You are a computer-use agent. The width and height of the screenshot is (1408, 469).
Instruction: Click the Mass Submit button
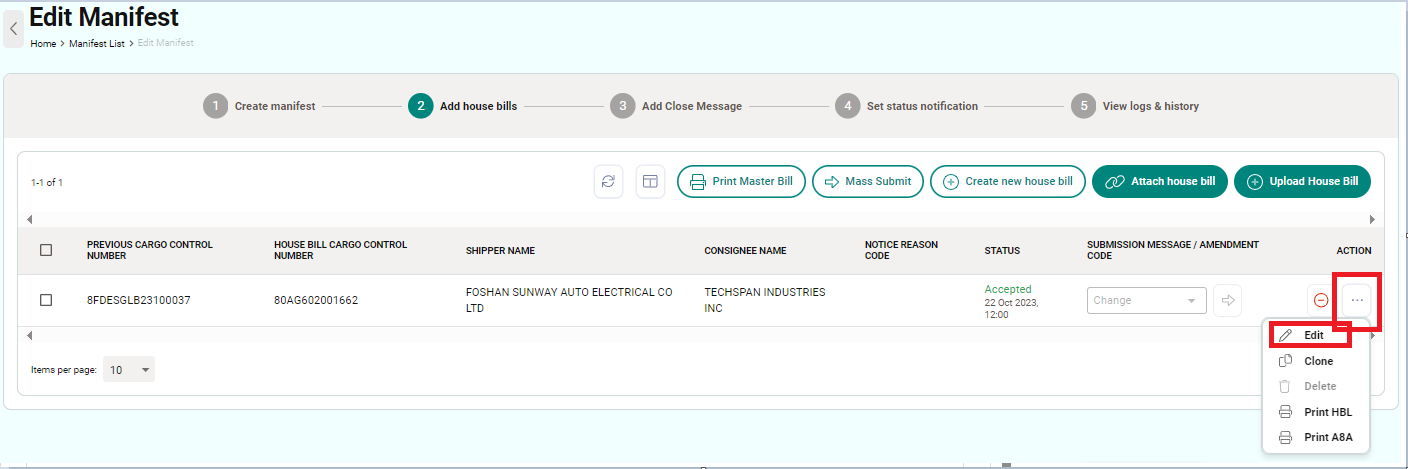coord(868,182)
